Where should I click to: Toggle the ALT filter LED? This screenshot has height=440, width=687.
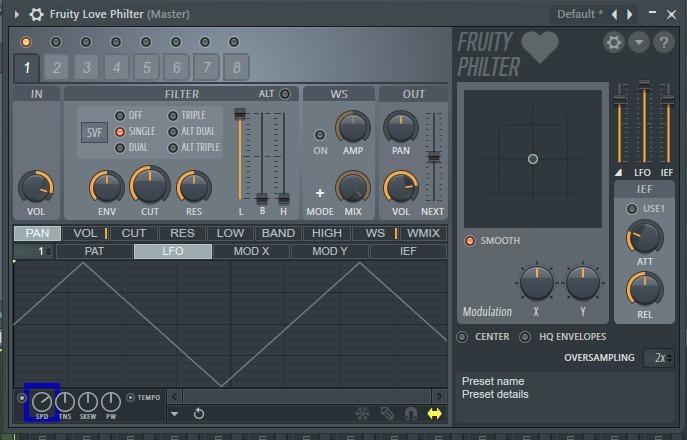click(x=285, y=94)
